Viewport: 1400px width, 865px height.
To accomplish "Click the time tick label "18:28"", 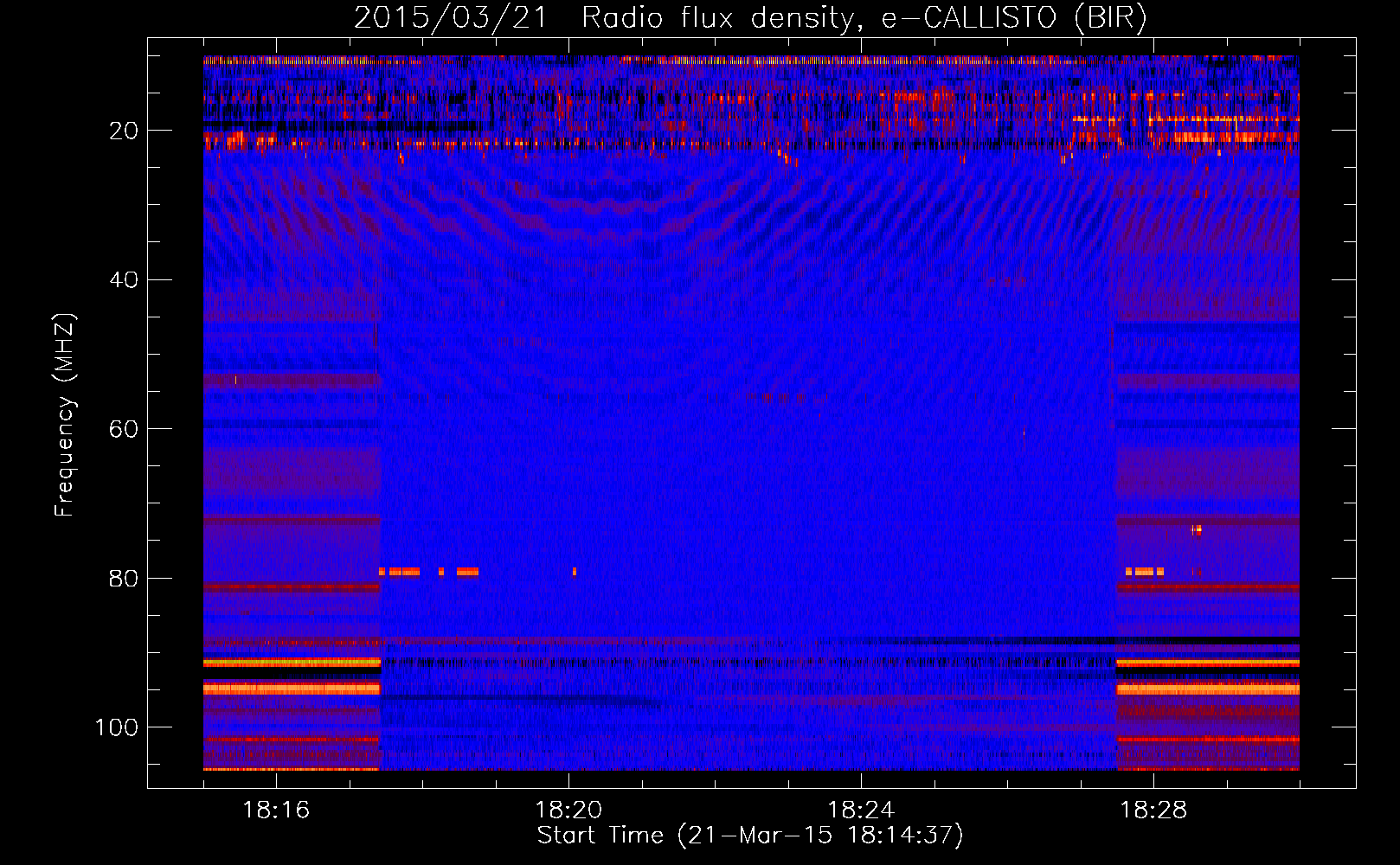I will [x=1153, y=811].
